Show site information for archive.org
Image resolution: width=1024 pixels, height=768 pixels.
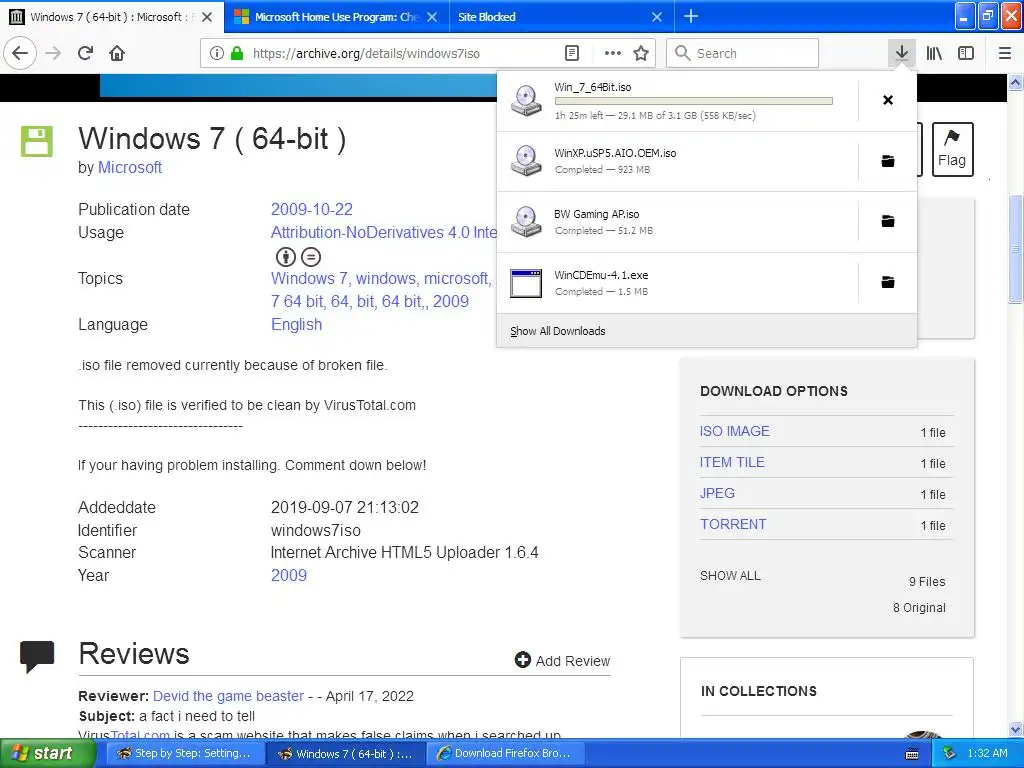[216, 53]
